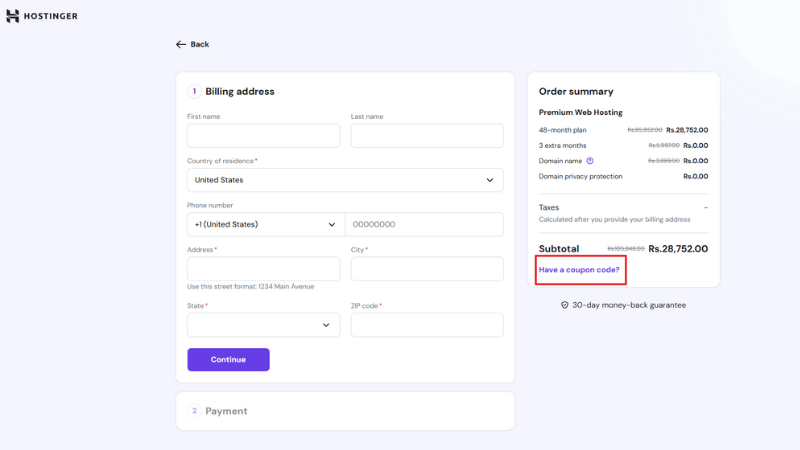Click the 'Premium Web Hosting' product title

(x=581, y=112)
